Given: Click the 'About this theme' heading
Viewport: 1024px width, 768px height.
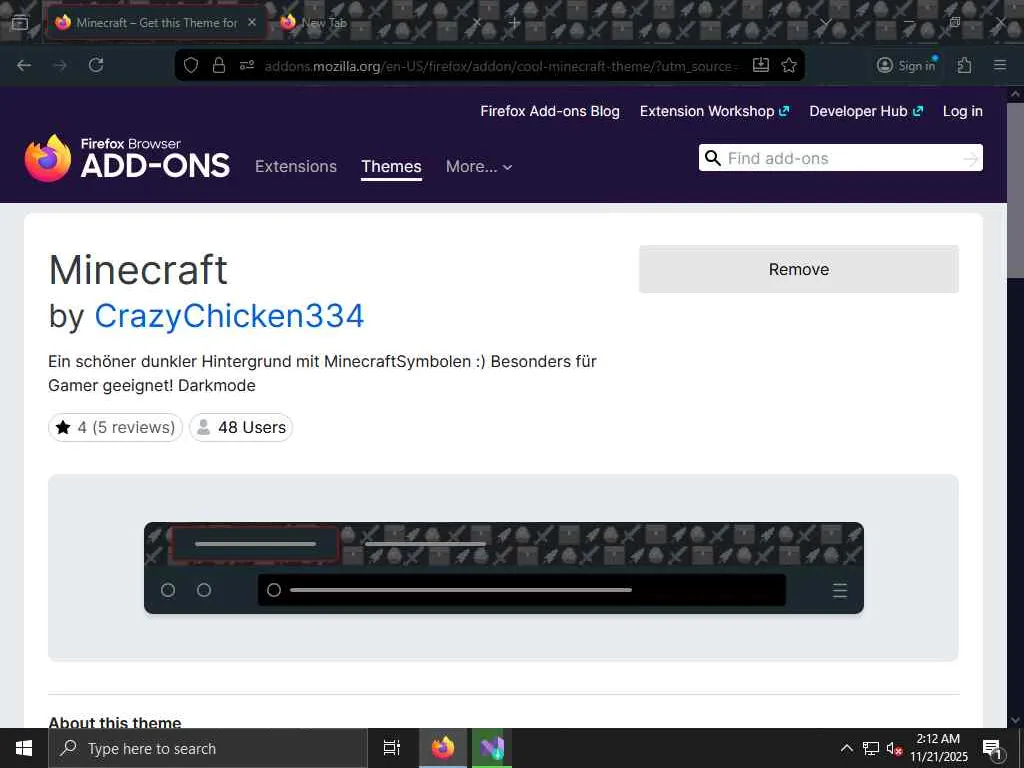Looking at the screenshot, I should pyautogui.click(x=115, y=722).
